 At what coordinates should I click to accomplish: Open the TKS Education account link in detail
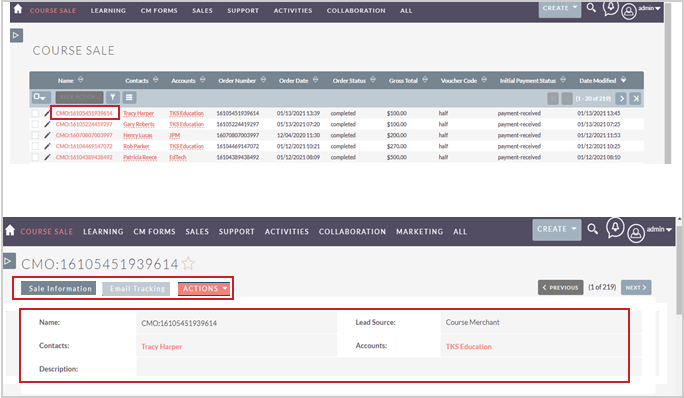coord(469,347)
